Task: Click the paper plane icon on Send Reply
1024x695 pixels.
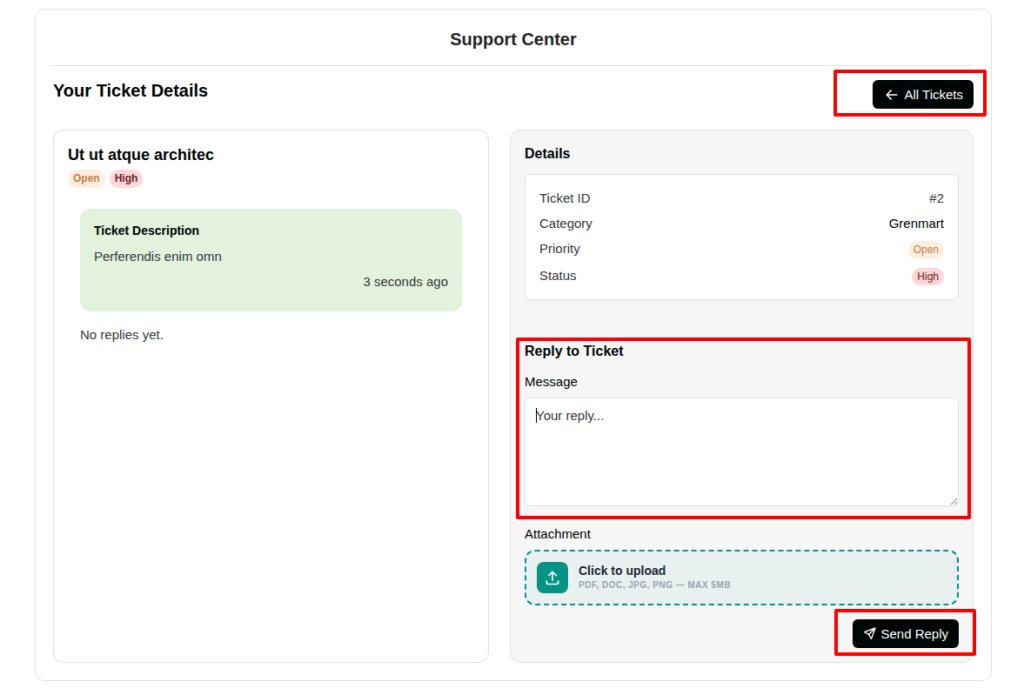Action: coord(869,634)
